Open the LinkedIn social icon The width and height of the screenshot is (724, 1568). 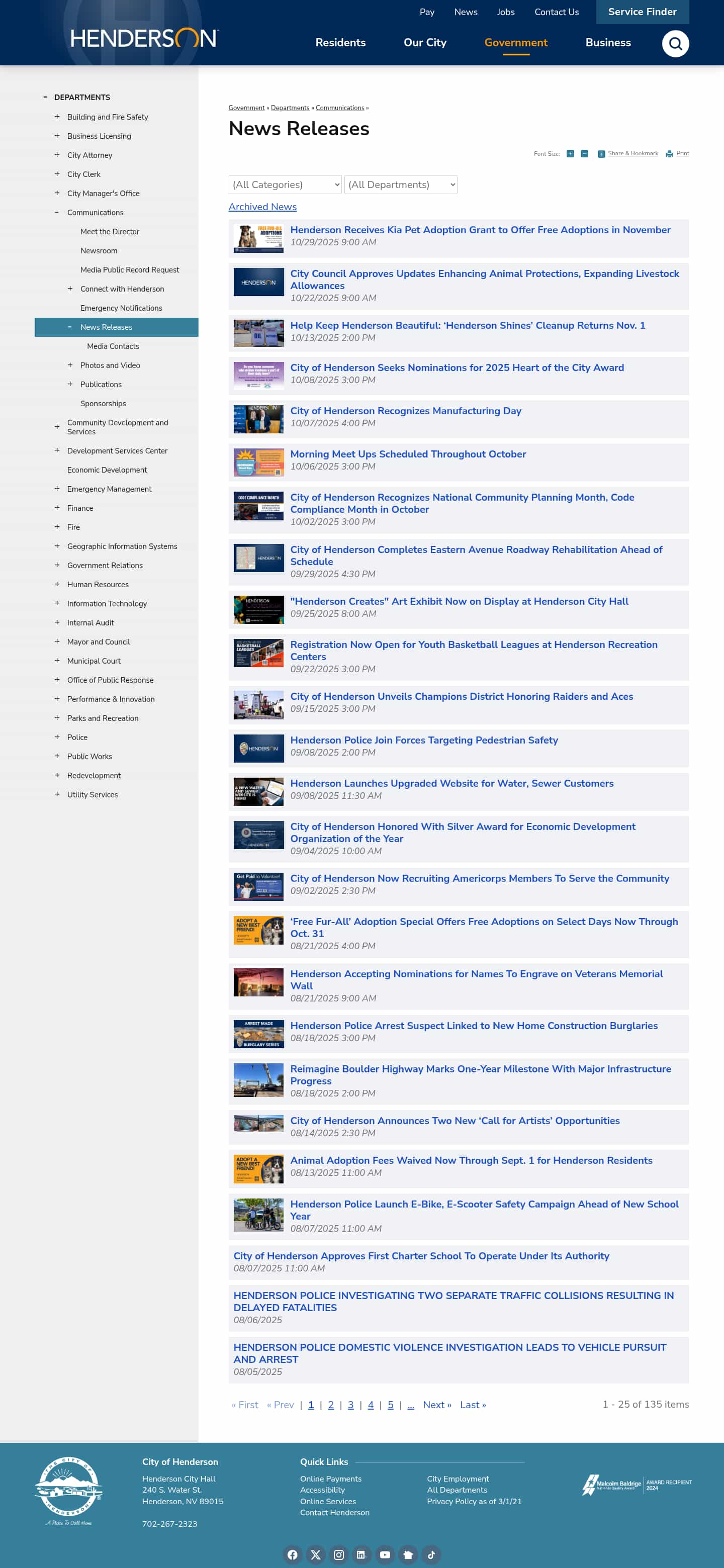tap(361, 1554)
